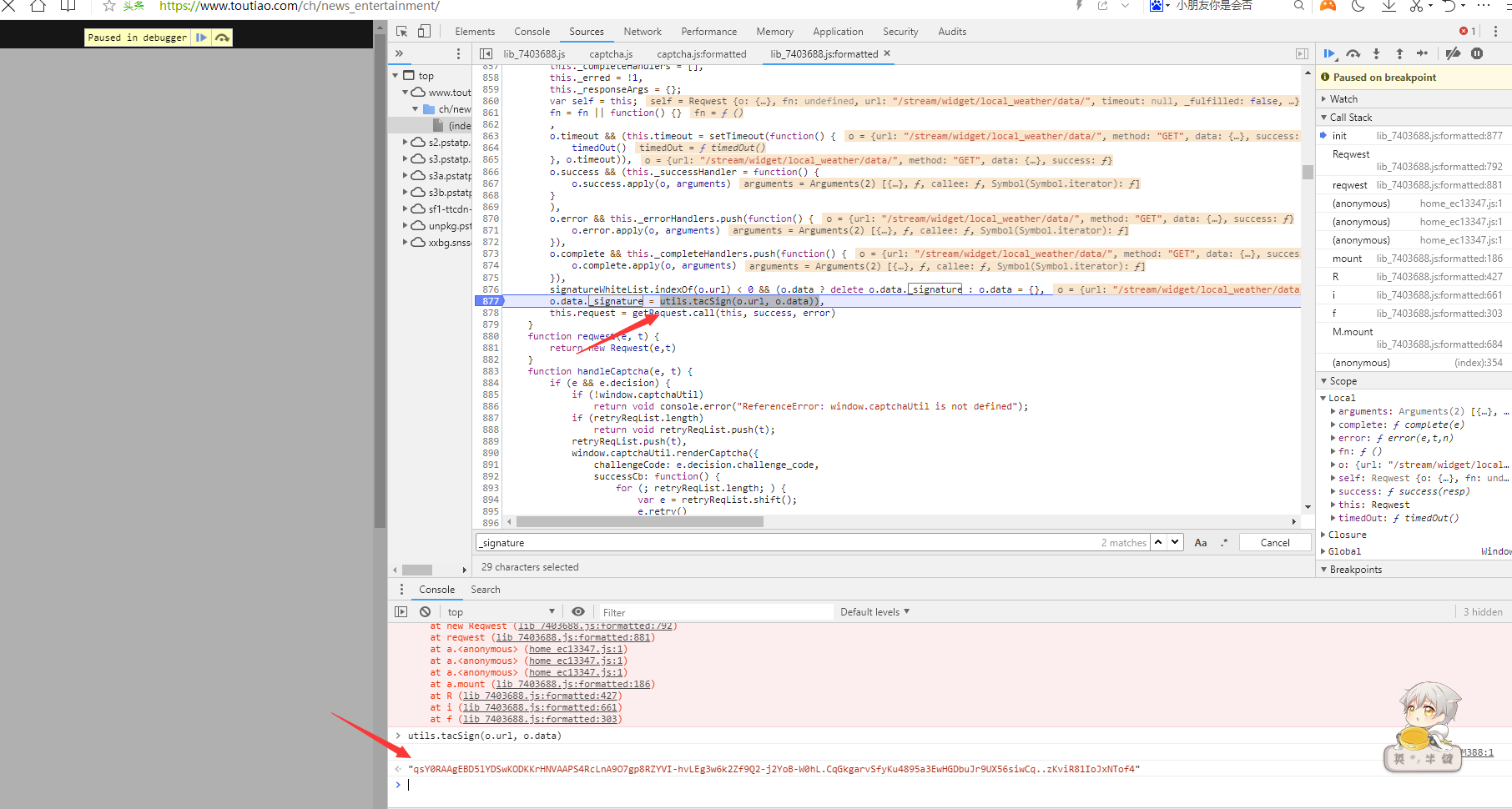This screenshot has height=809, width=1512.
Task: Click step into next function call arrow
Action: [x=1376, y=53]
